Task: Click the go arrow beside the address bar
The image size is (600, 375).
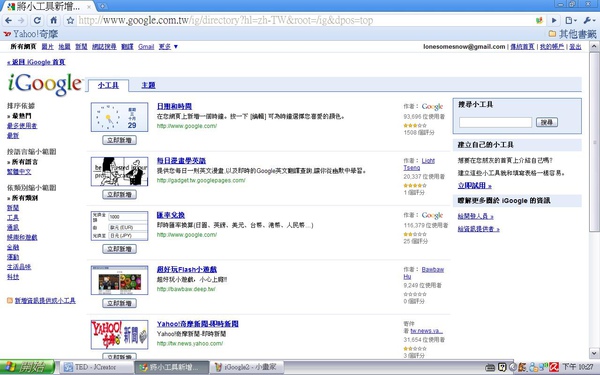Action: (x=554, y=20)
